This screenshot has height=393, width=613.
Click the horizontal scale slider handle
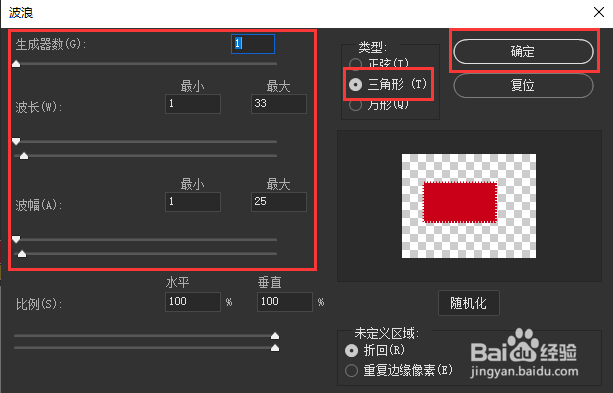[275, 336]
